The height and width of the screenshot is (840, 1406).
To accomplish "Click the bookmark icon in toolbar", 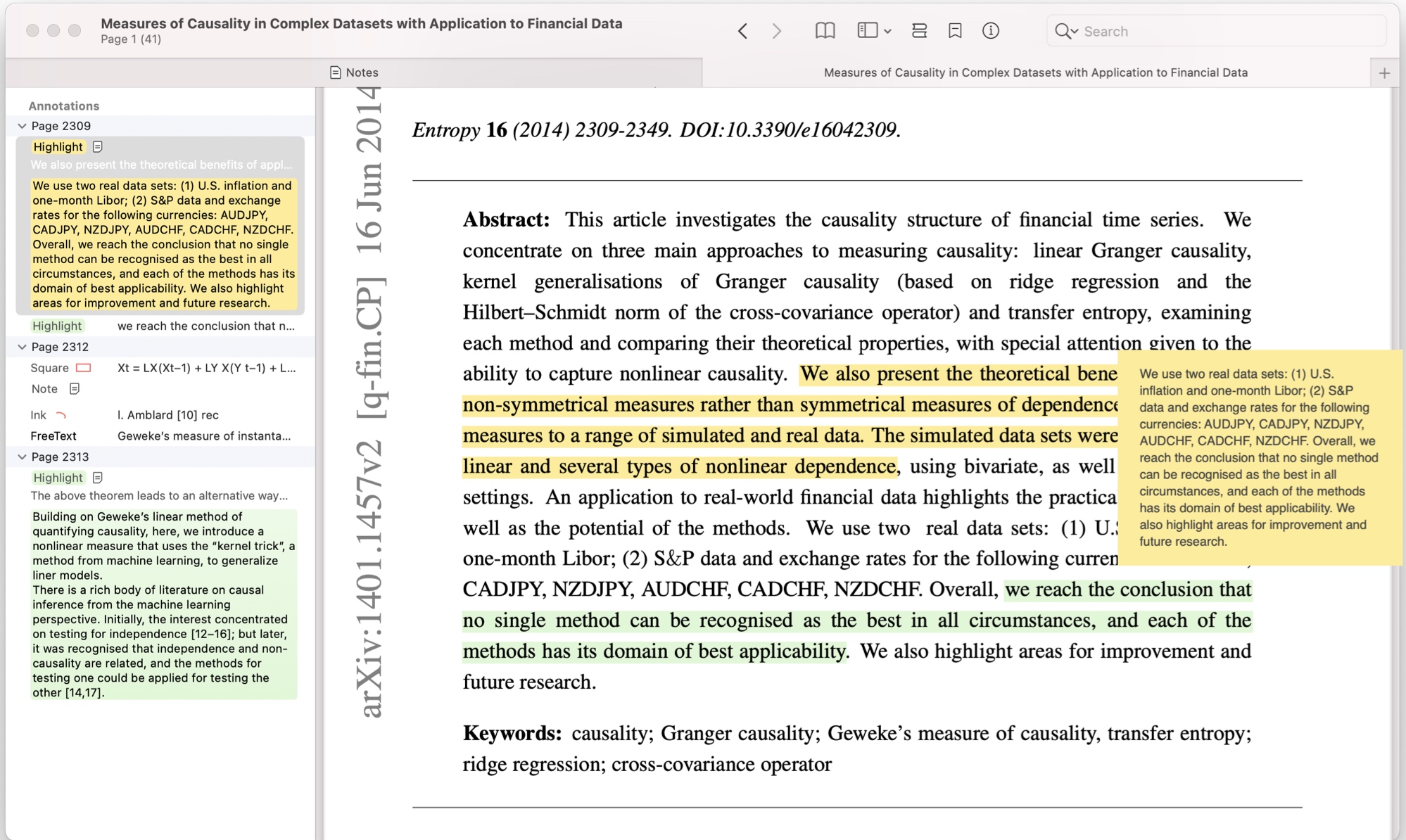I will coord(955,30).
